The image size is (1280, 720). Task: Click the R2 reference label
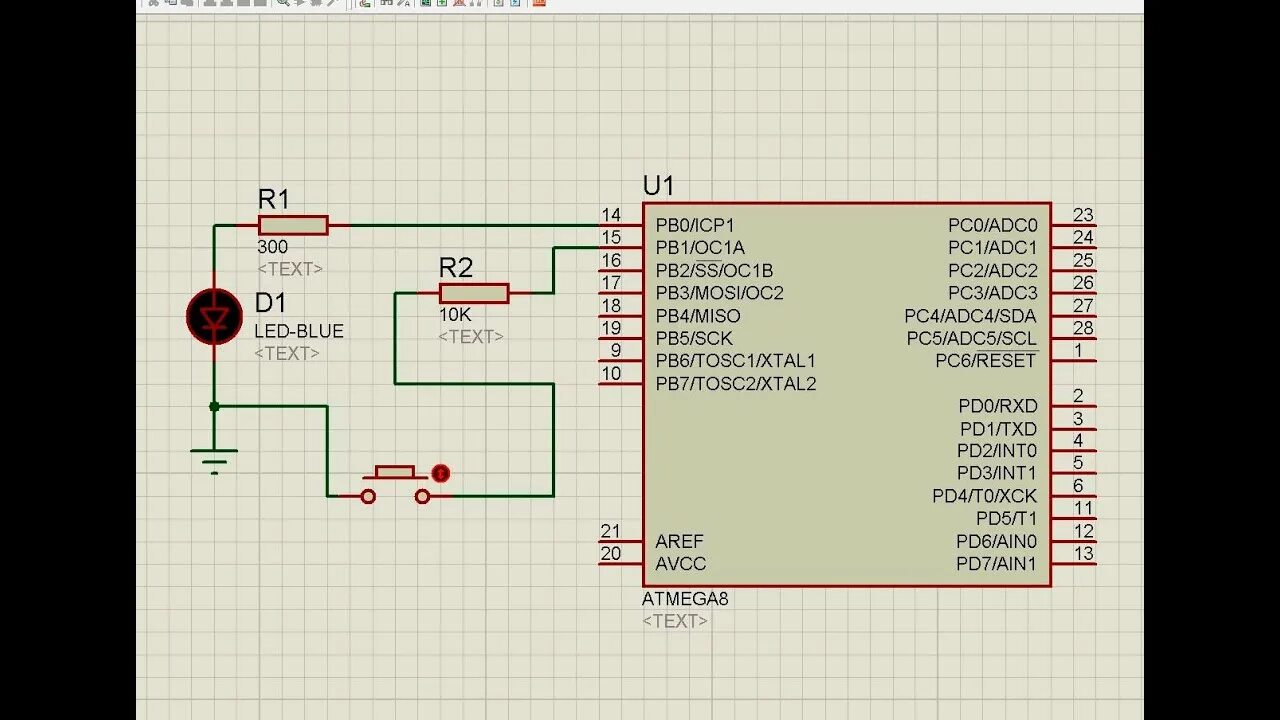point(456,268)
